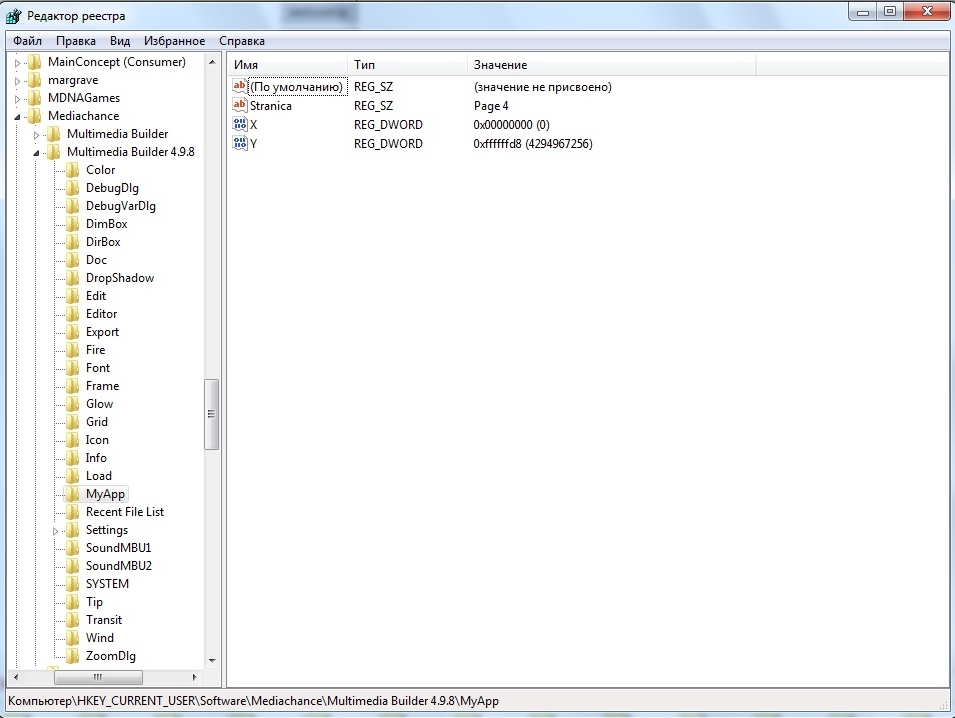Select the Icon key label
This screenshot has height=718, width=955.
pyautogui.click(x=97, y=440)
